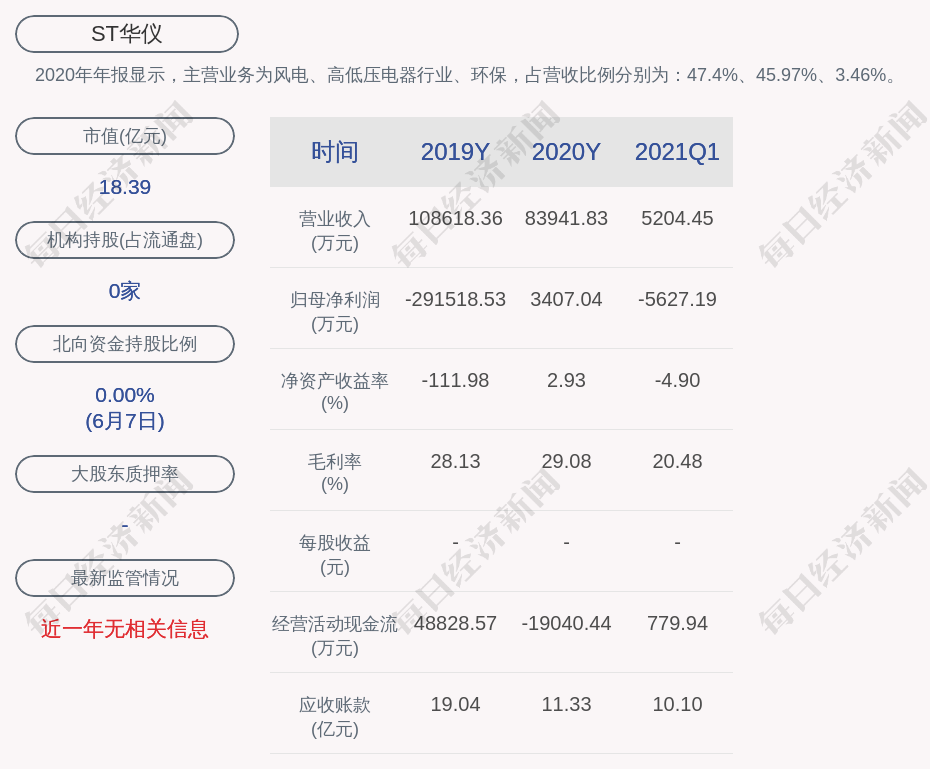Select net profit value -5627.19
Image resolution: width=930 pixels, height=769 pixels.
click(x=677, y=299)
